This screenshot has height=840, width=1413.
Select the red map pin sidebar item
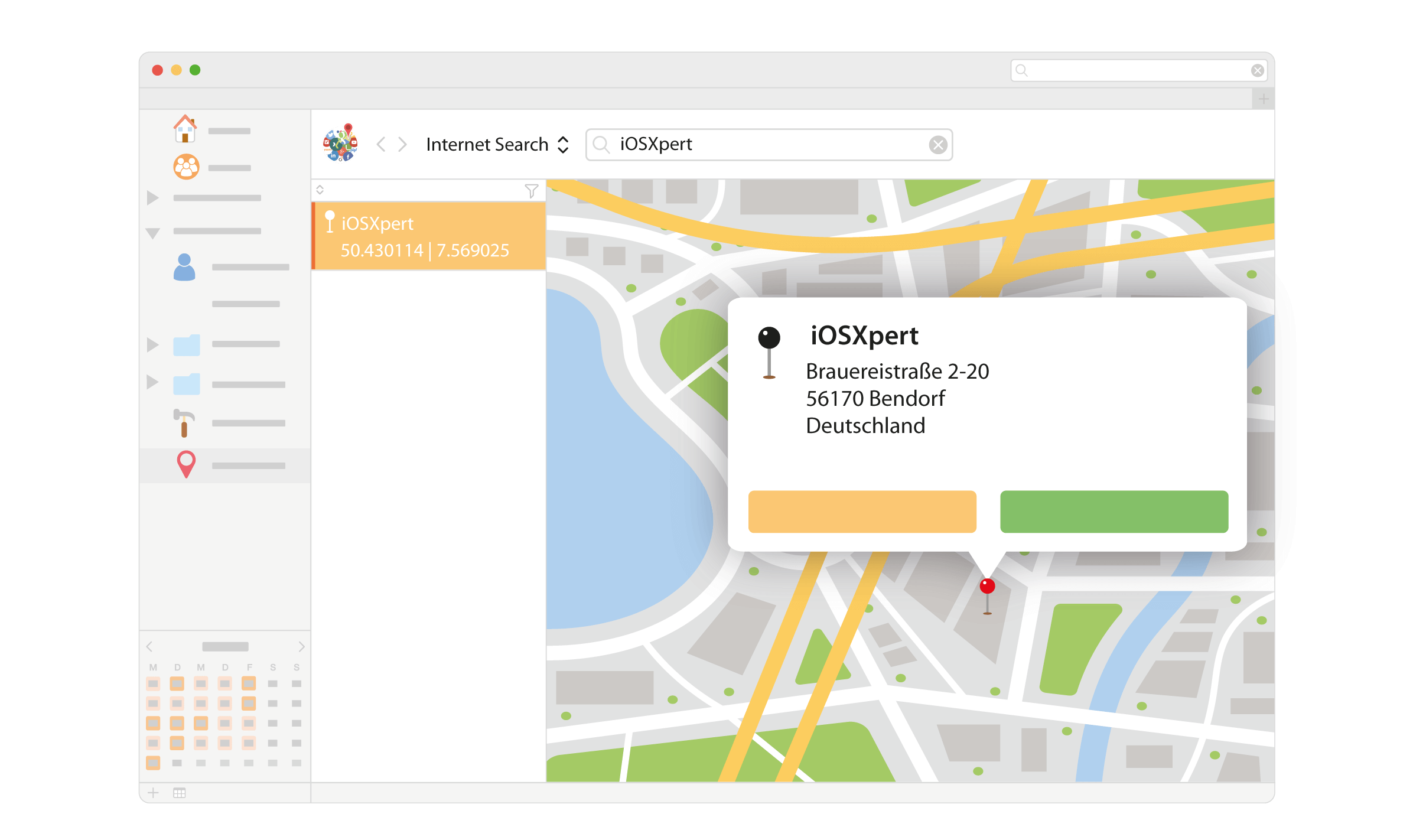tap(186, 464)
